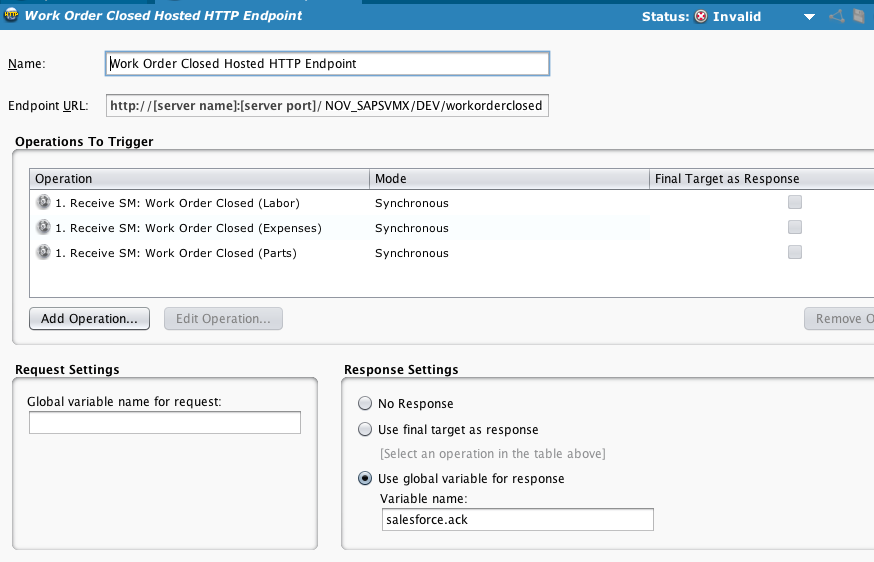Select Use global variable for response
The height and width of the screenshot is (562, 874).
(x=366, y=479)
